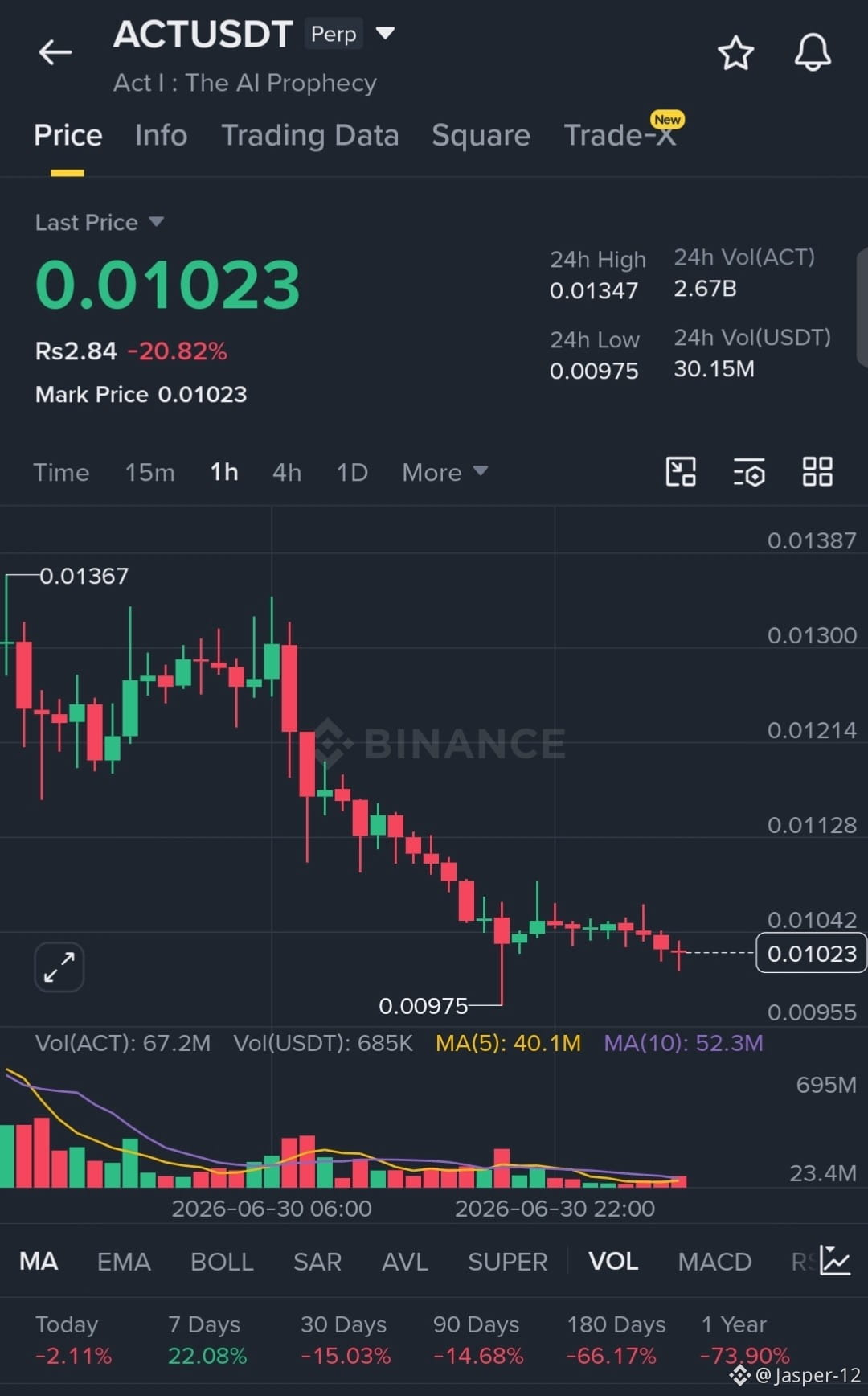Select the 1D timeframe
Viewport: 868px width, 1396px height.
(x=352, y=472)
